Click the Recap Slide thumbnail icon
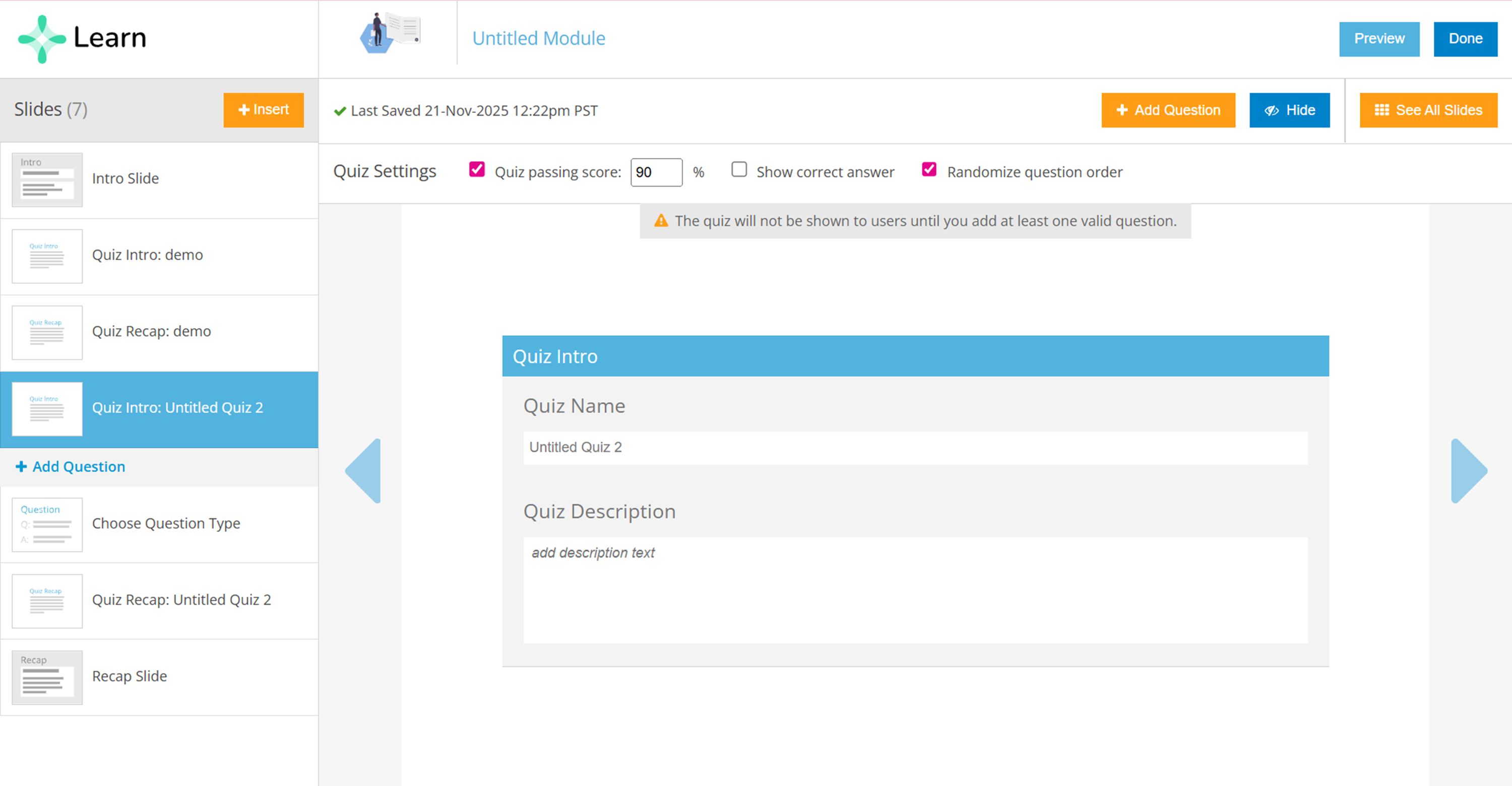This screenshot has width=1512, height=786. [x=47, y=678]
